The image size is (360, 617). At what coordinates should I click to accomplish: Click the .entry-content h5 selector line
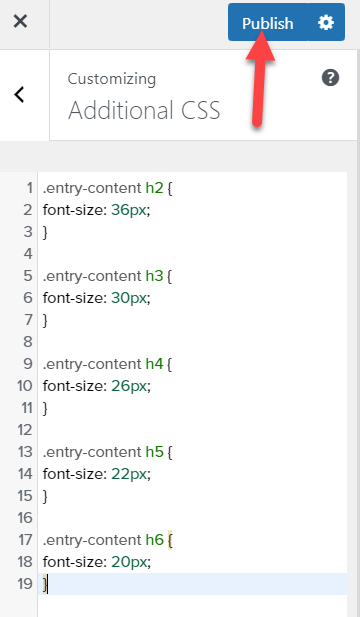click(x=107, y=453)
